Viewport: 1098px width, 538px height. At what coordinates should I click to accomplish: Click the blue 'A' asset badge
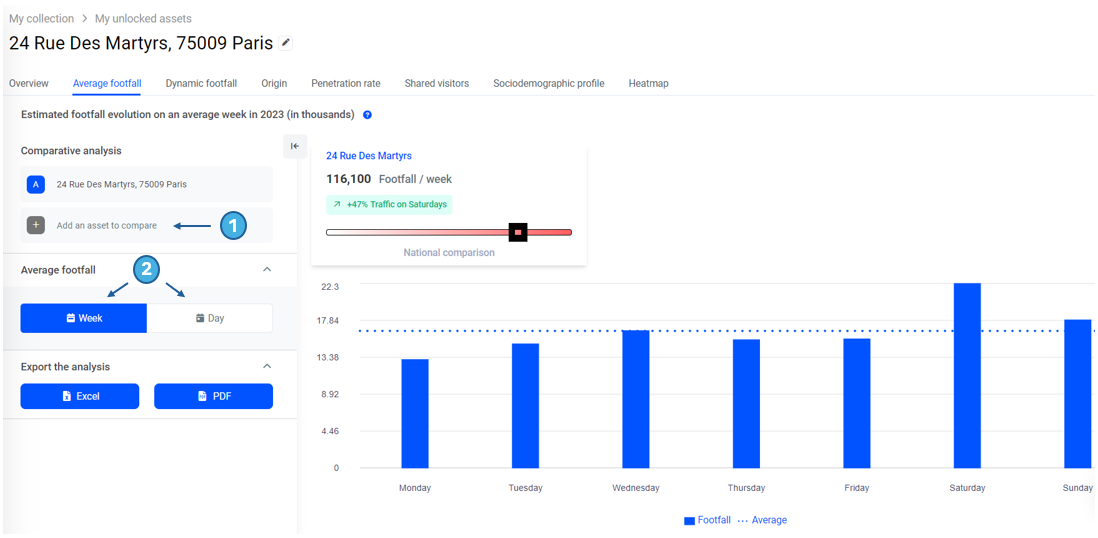36,184
